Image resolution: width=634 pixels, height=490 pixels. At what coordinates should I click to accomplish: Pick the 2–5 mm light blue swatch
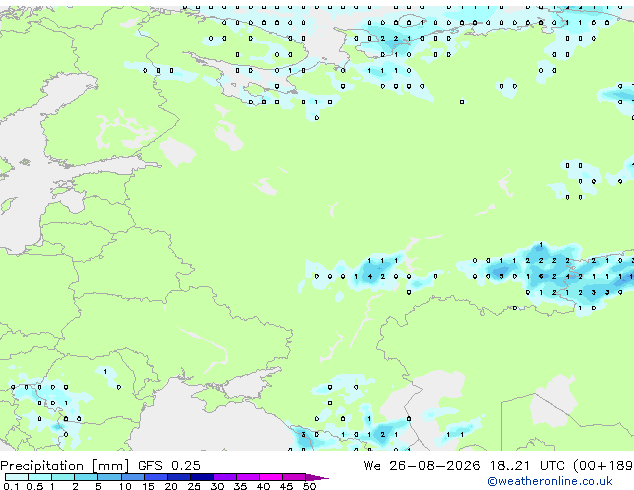click(86, 477)
